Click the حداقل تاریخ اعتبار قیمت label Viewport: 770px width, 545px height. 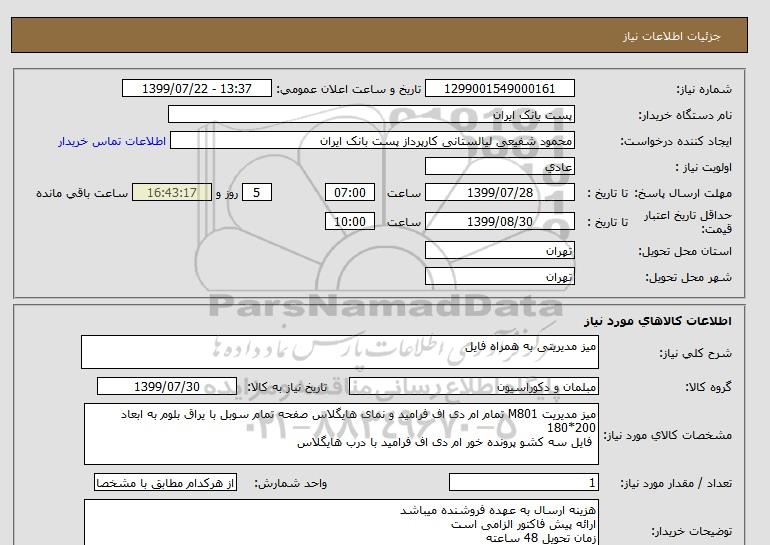pyautogui.click(x=688, y=222)
